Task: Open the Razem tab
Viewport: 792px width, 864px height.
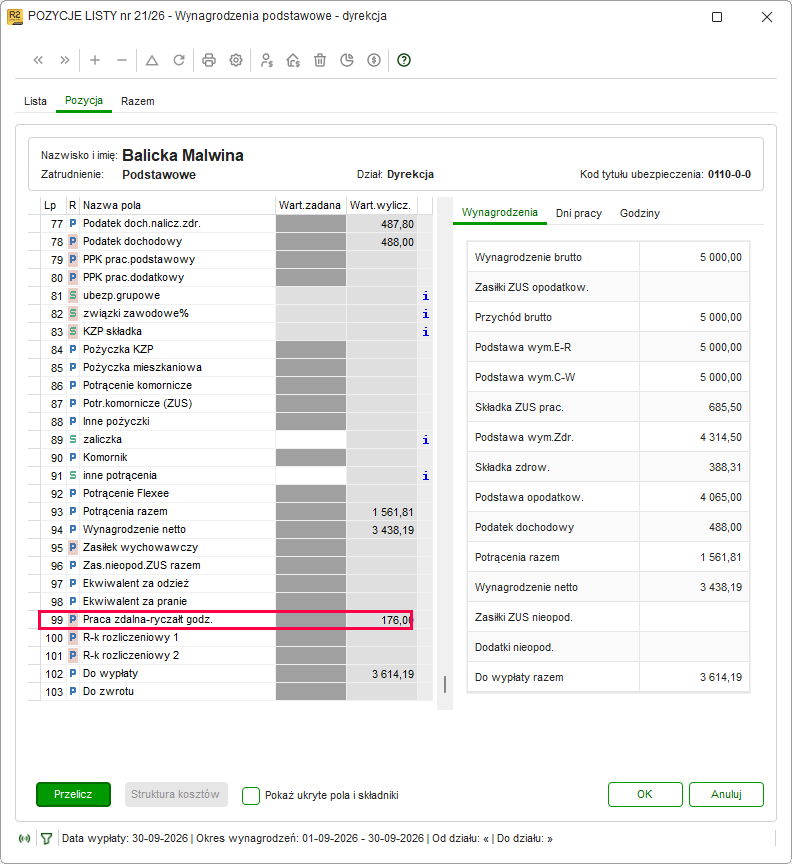Action: [x=138, y=101]
